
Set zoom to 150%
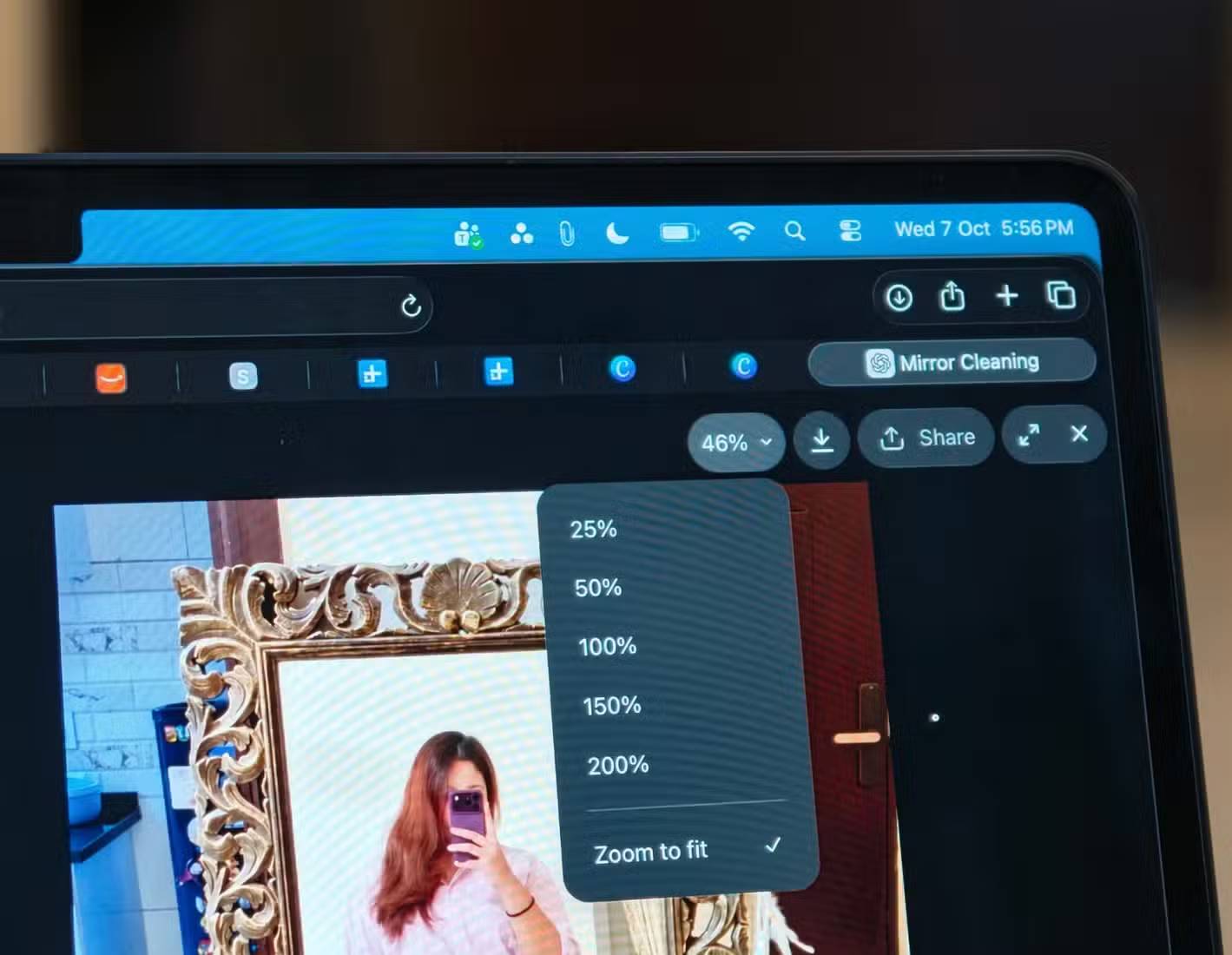pyautogui.click(x=612, y=705)
